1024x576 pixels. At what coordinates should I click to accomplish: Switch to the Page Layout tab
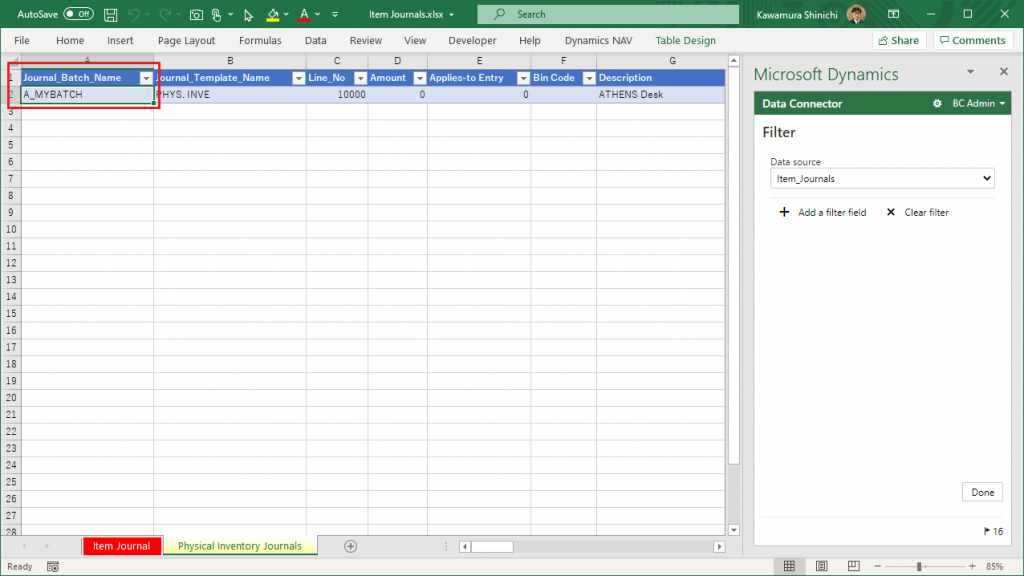coord(186,40)
